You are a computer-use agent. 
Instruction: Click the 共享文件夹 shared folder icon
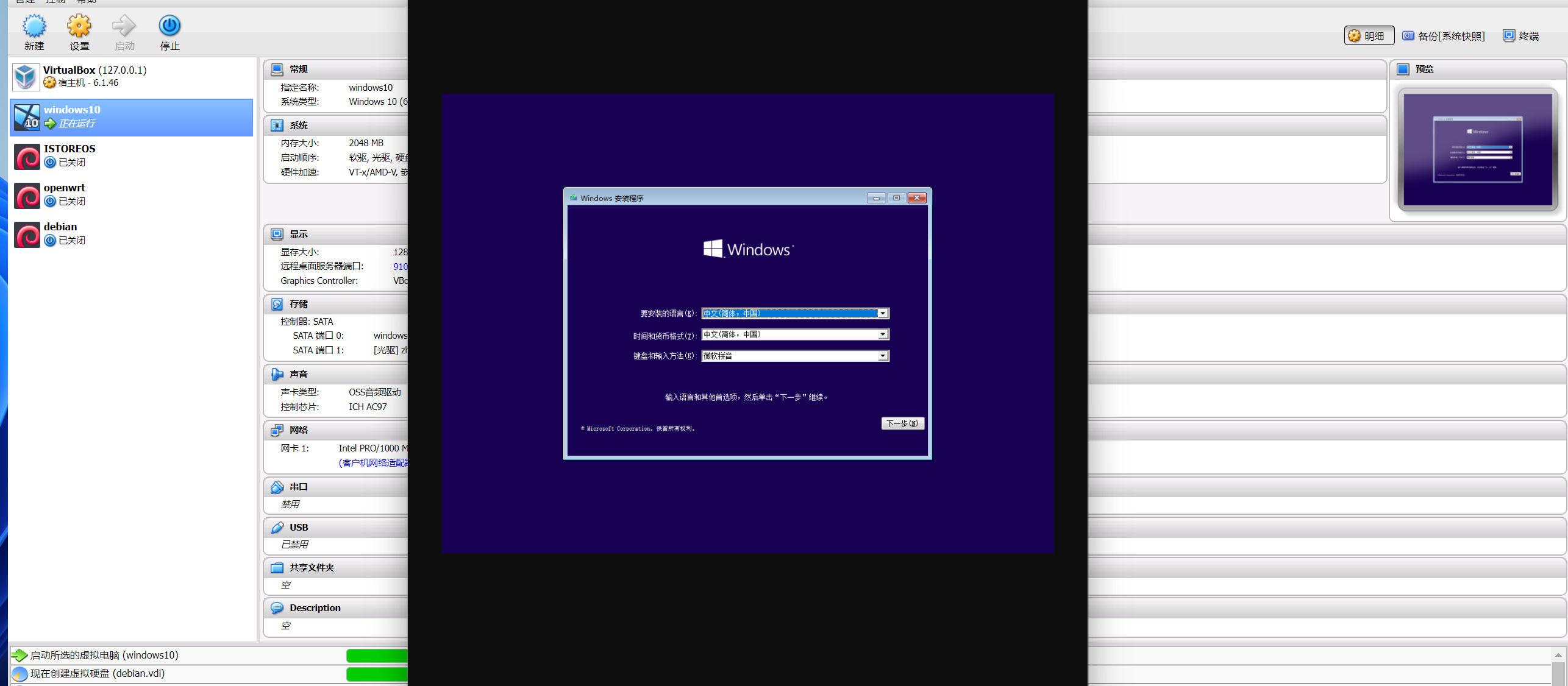277,568
